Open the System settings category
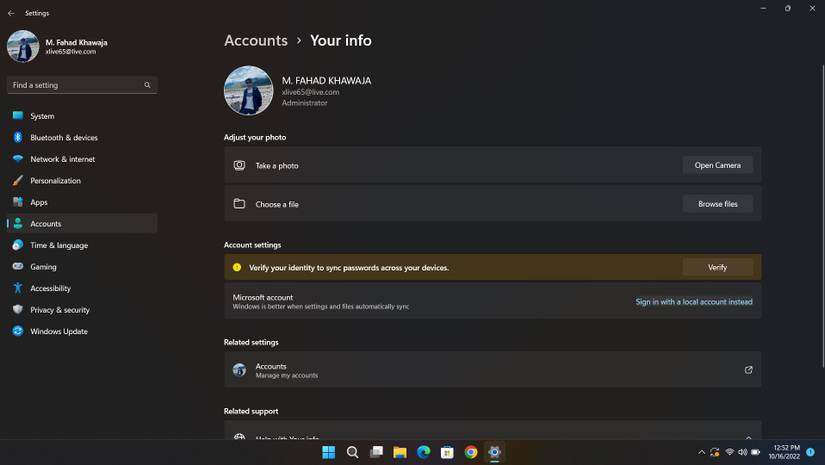 pyautogui.click(x=82, y=116)
